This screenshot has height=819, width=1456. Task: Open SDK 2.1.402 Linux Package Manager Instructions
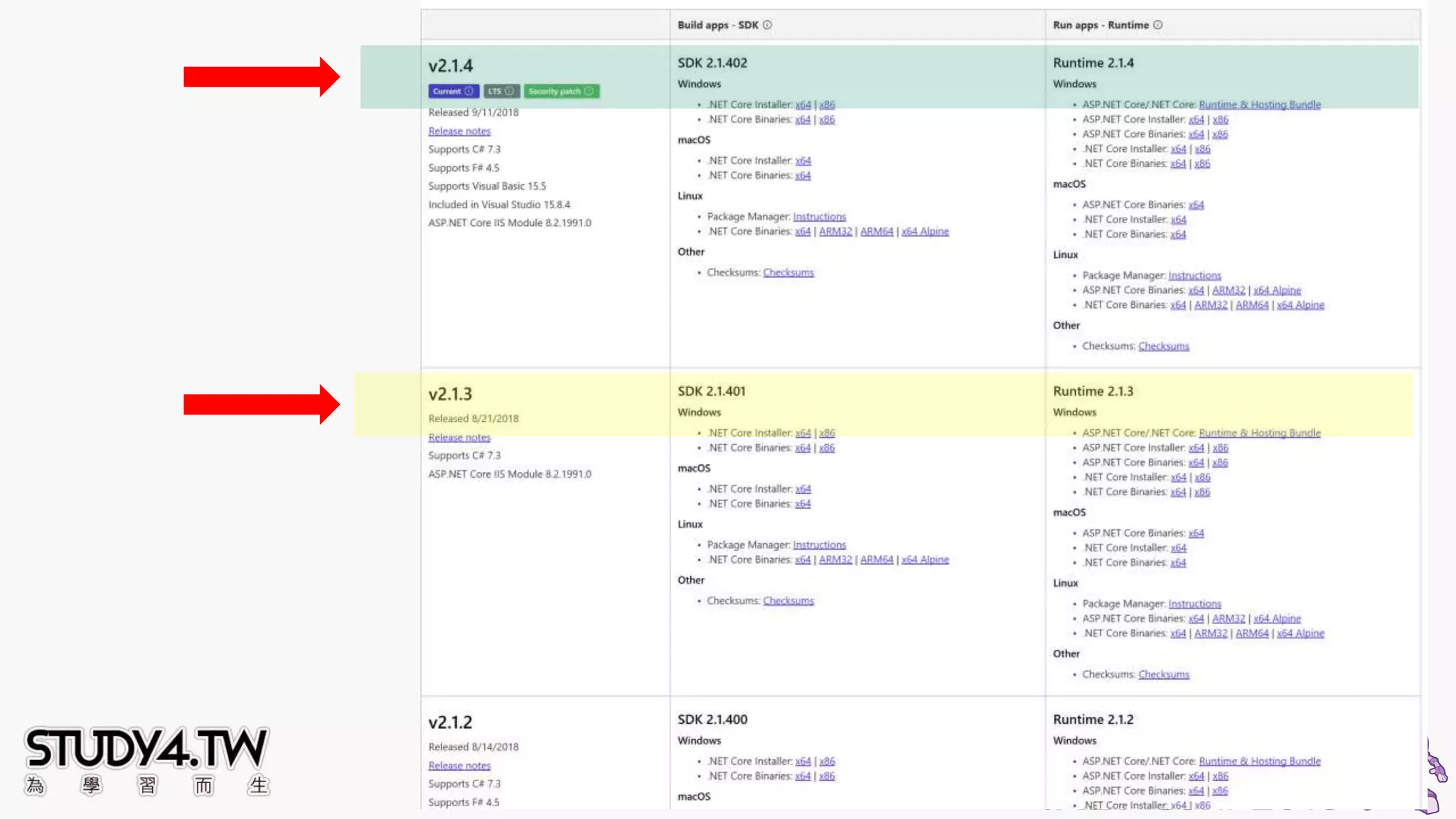click(x=819, y=217)
